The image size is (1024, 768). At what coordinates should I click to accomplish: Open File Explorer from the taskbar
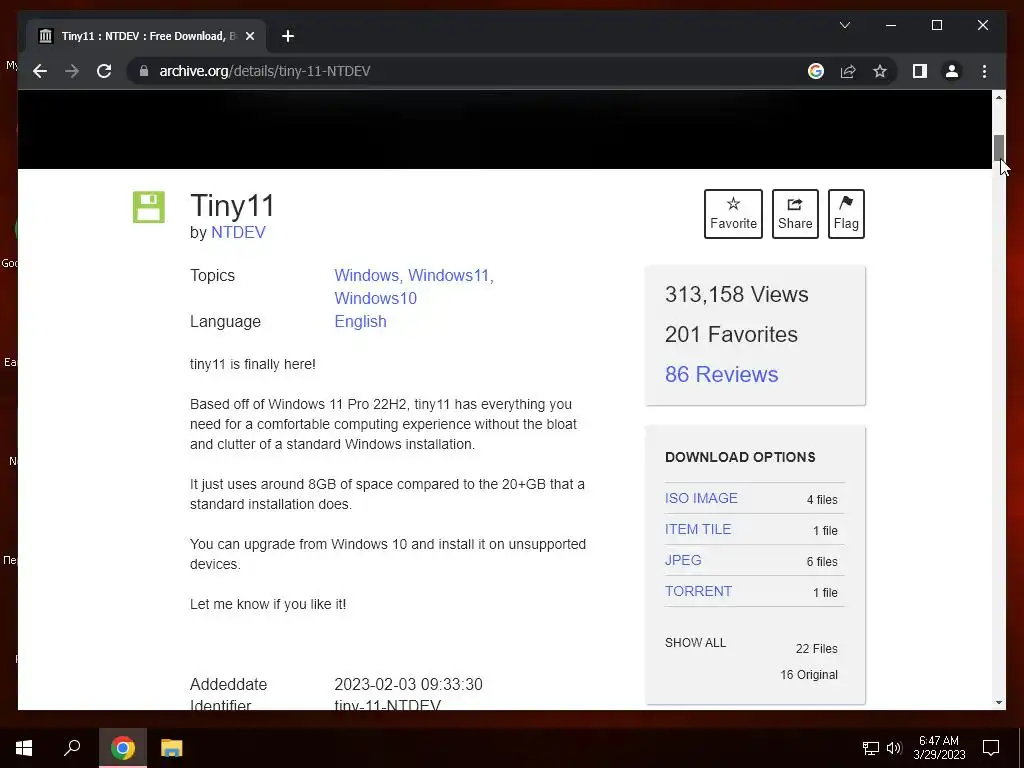[x=172, y=748]
